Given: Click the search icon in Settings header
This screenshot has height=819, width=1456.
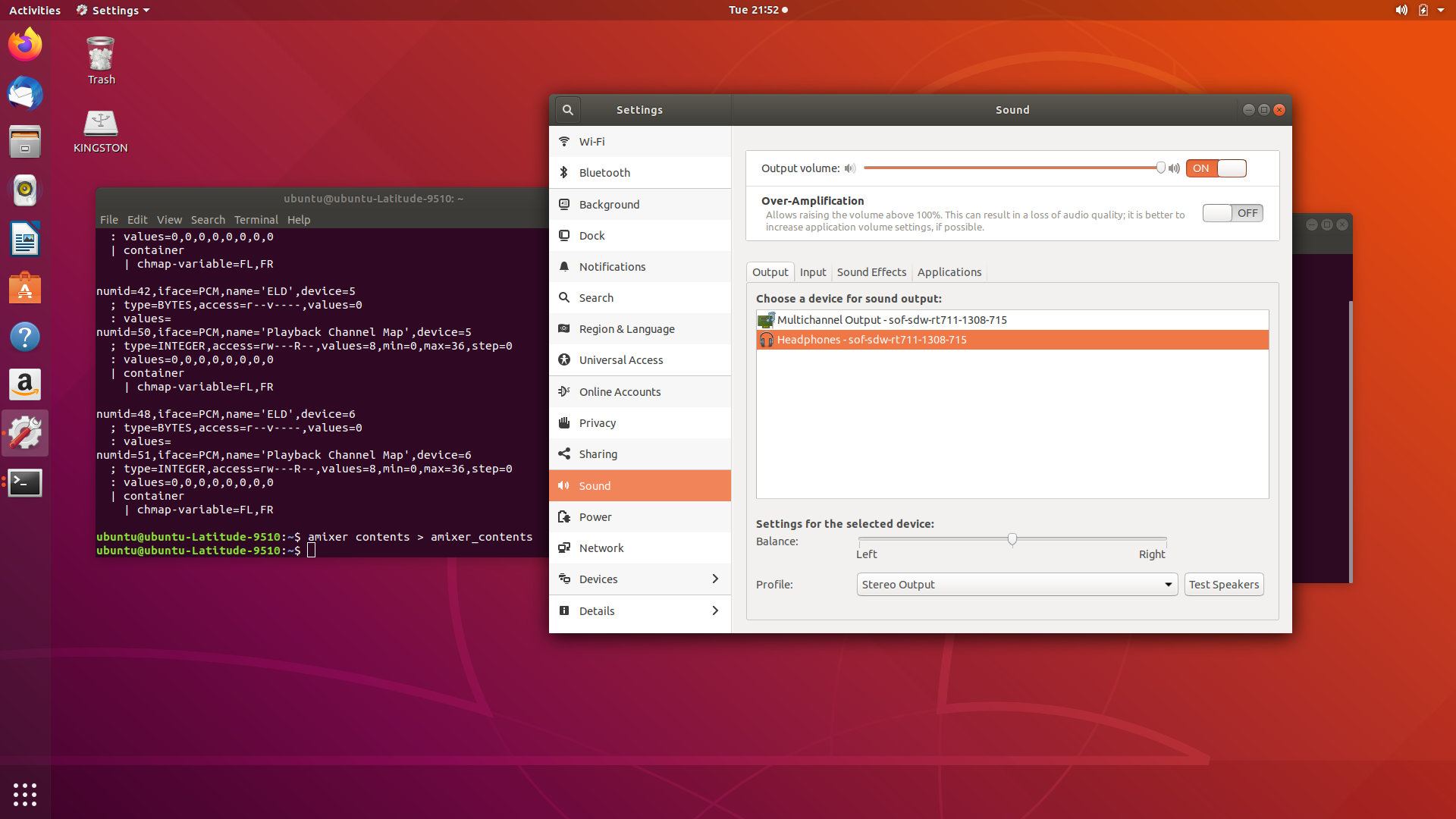Looking at the screenshot, I should 567,110.
